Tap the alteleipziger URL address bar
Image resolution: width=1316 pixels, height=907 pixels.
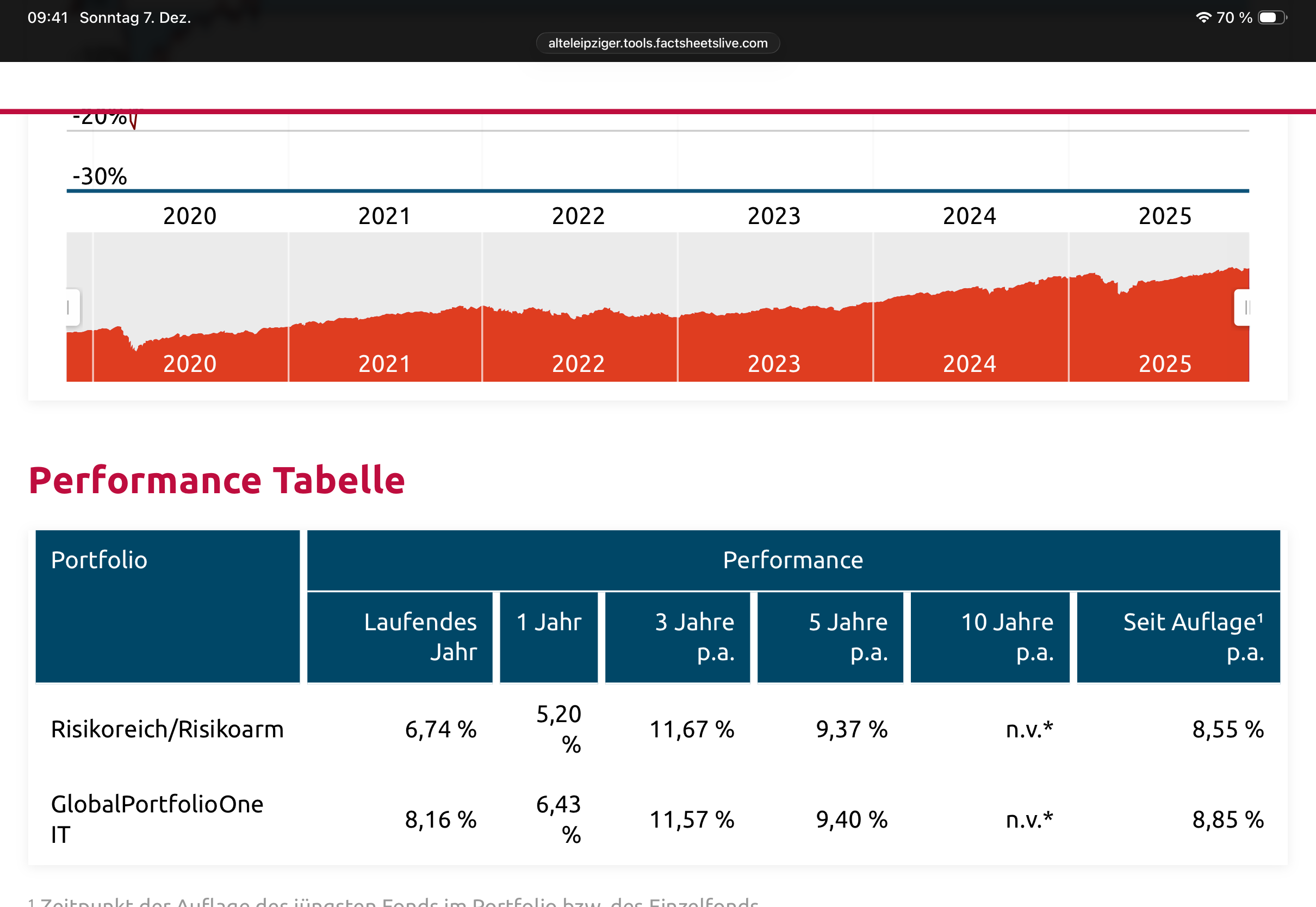[x=657, y=43]
